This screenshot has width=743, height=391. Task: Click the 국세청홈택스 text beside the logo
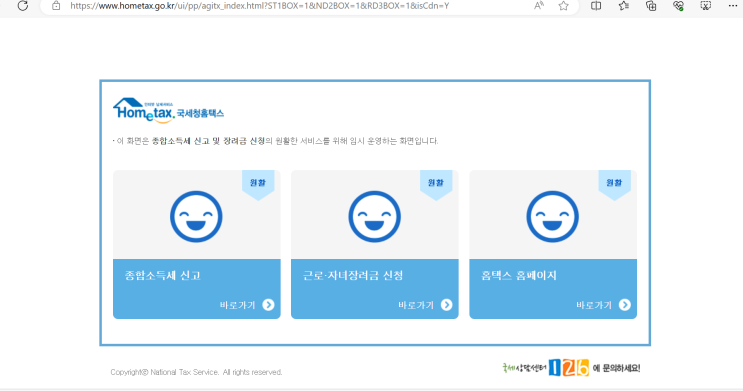[200, 113]
